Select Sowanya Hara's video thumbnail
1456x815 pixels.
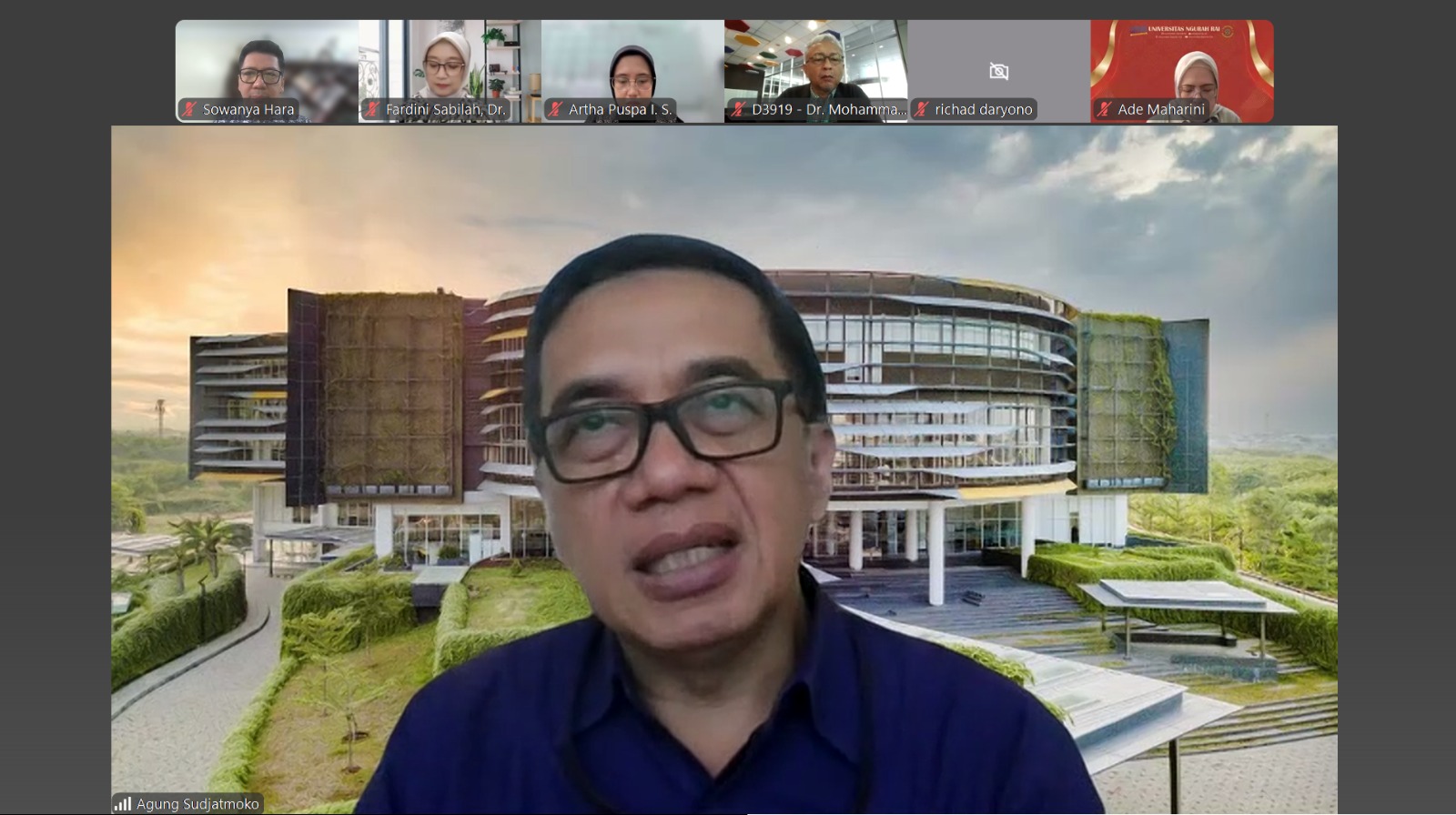[x=267, y=71]
